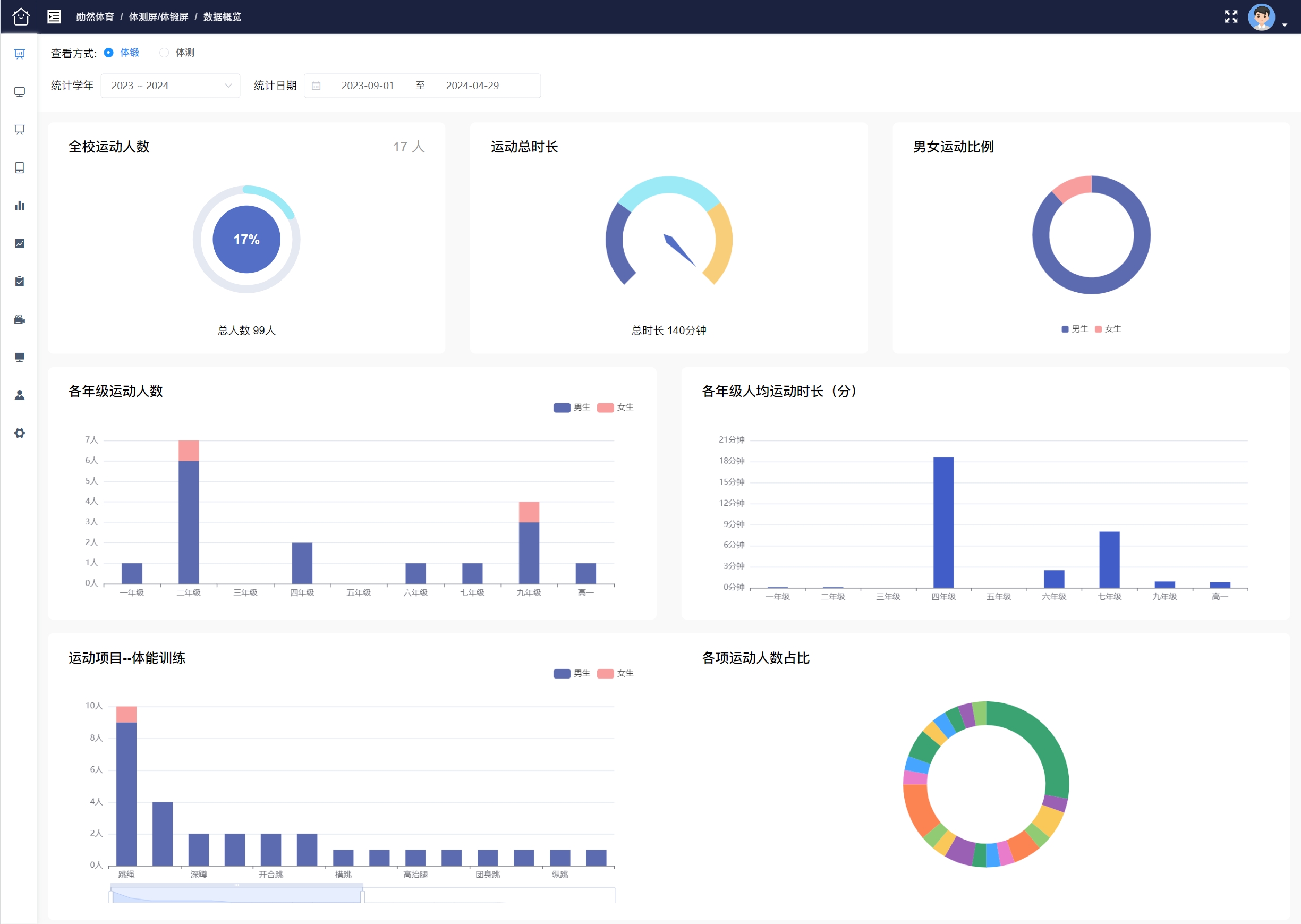Open the line chart sidebar icon

click(19, 243)
